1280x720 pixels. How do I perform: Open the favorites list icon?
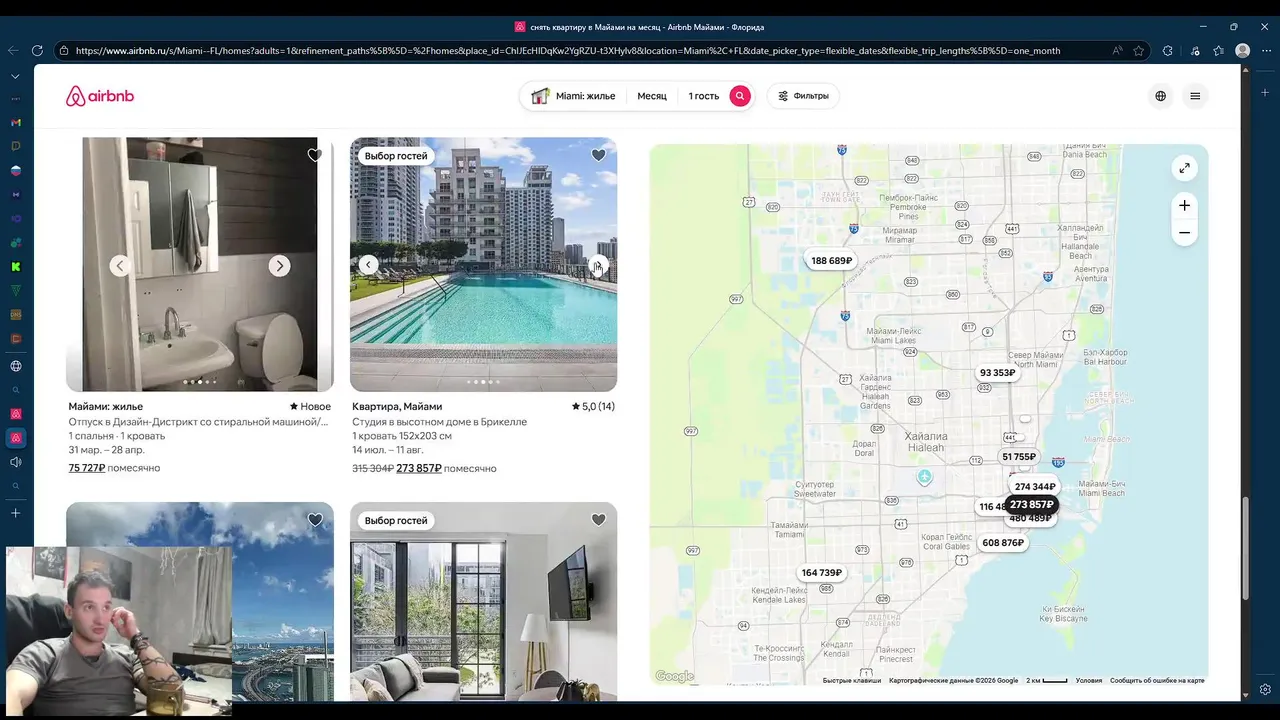pyautogui.click(x=1218, y=51)
